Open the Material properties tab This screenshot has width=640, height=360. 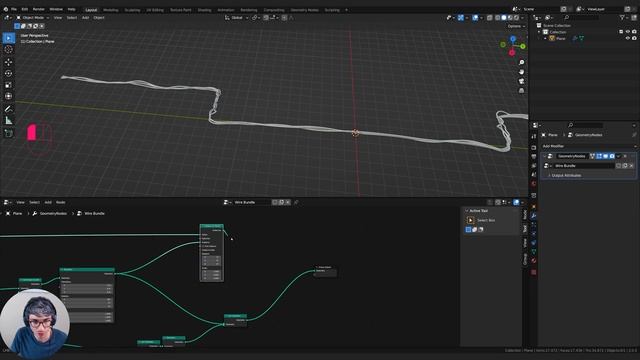tap(533, 260)
